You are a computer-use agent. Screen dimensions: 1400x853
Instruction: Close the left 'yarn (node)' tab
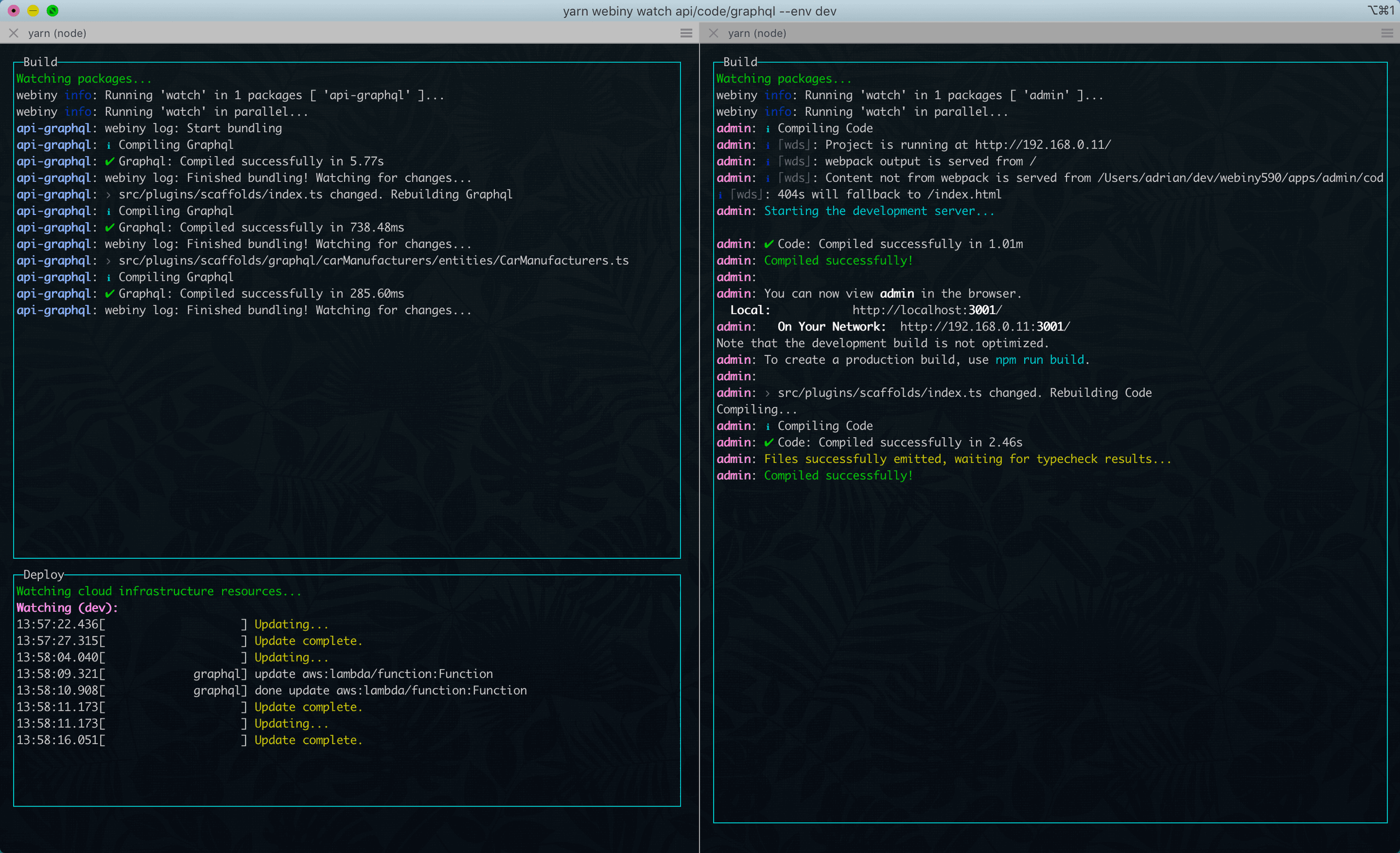click(x=14, y=33)
